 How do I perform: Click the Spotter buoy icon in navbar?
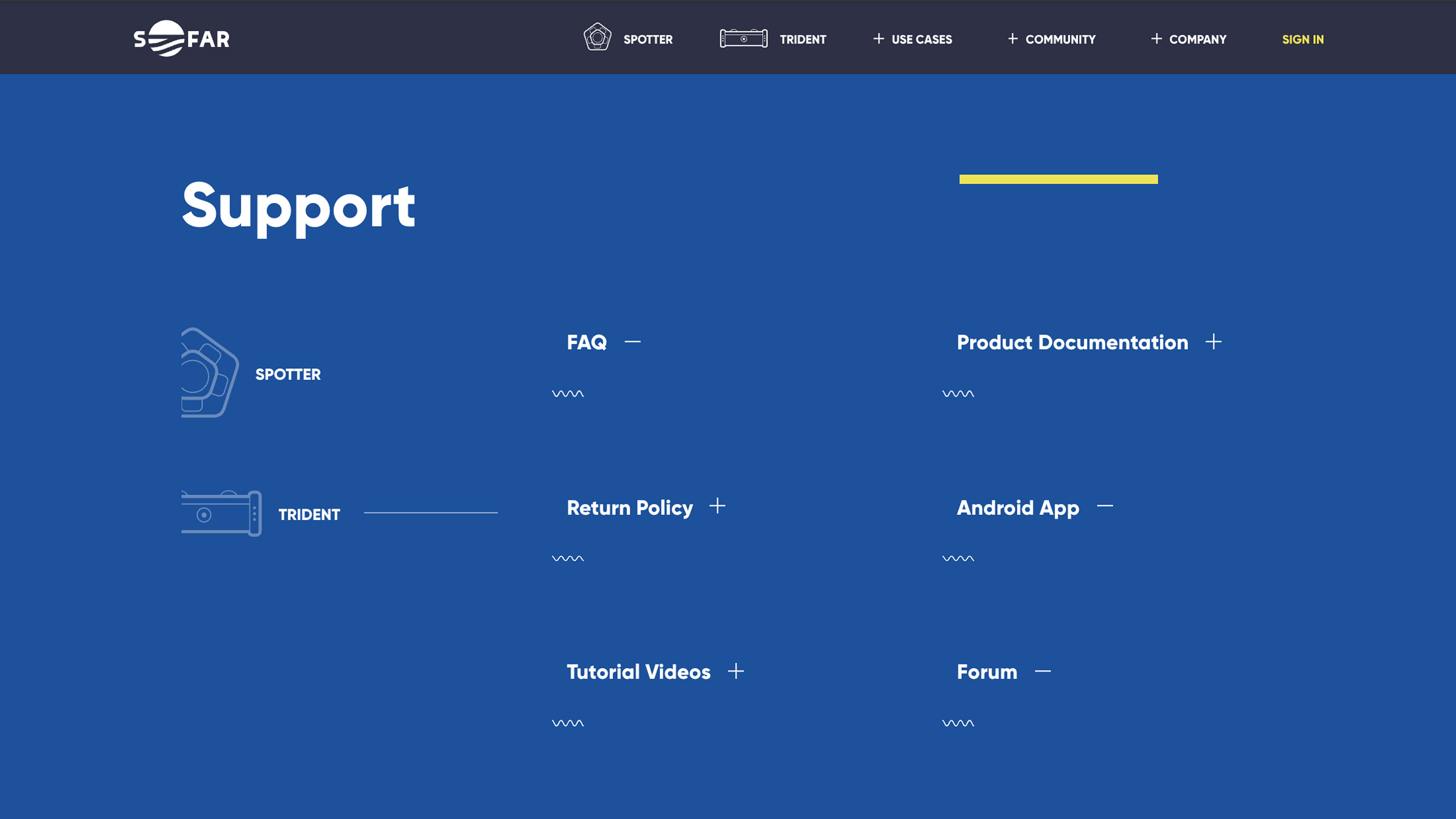coord(598,37)
